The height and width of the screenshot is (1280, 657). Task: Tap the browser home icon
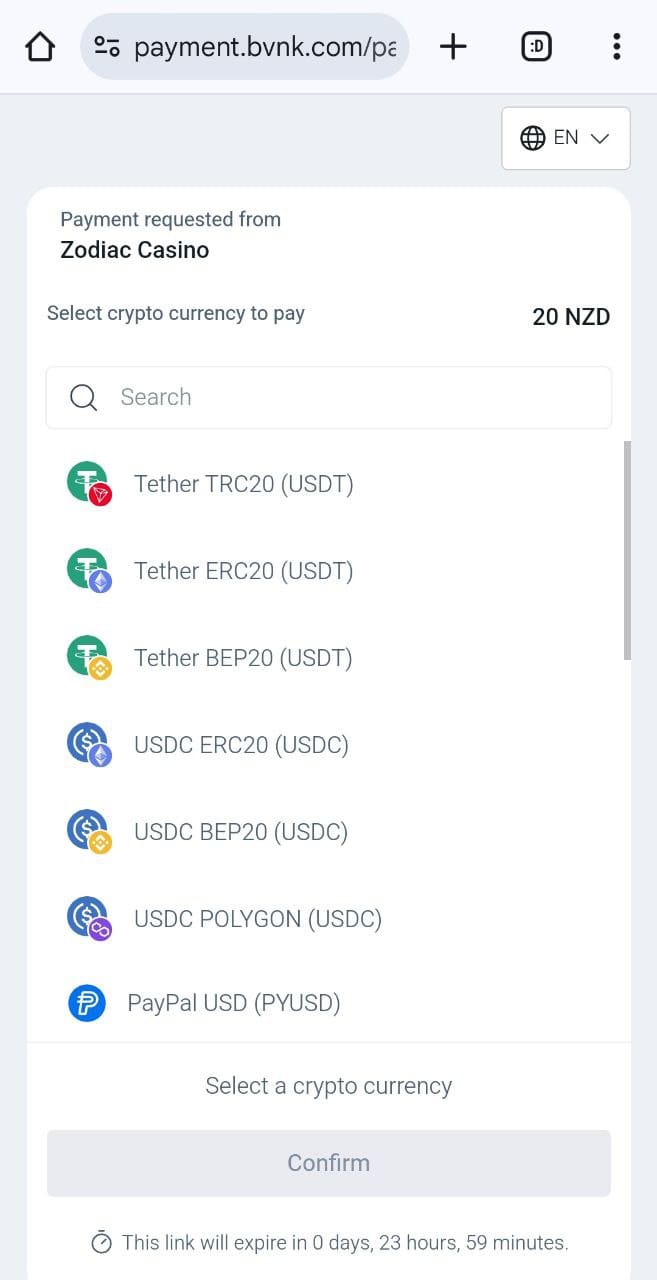click(x=40, y=47)
